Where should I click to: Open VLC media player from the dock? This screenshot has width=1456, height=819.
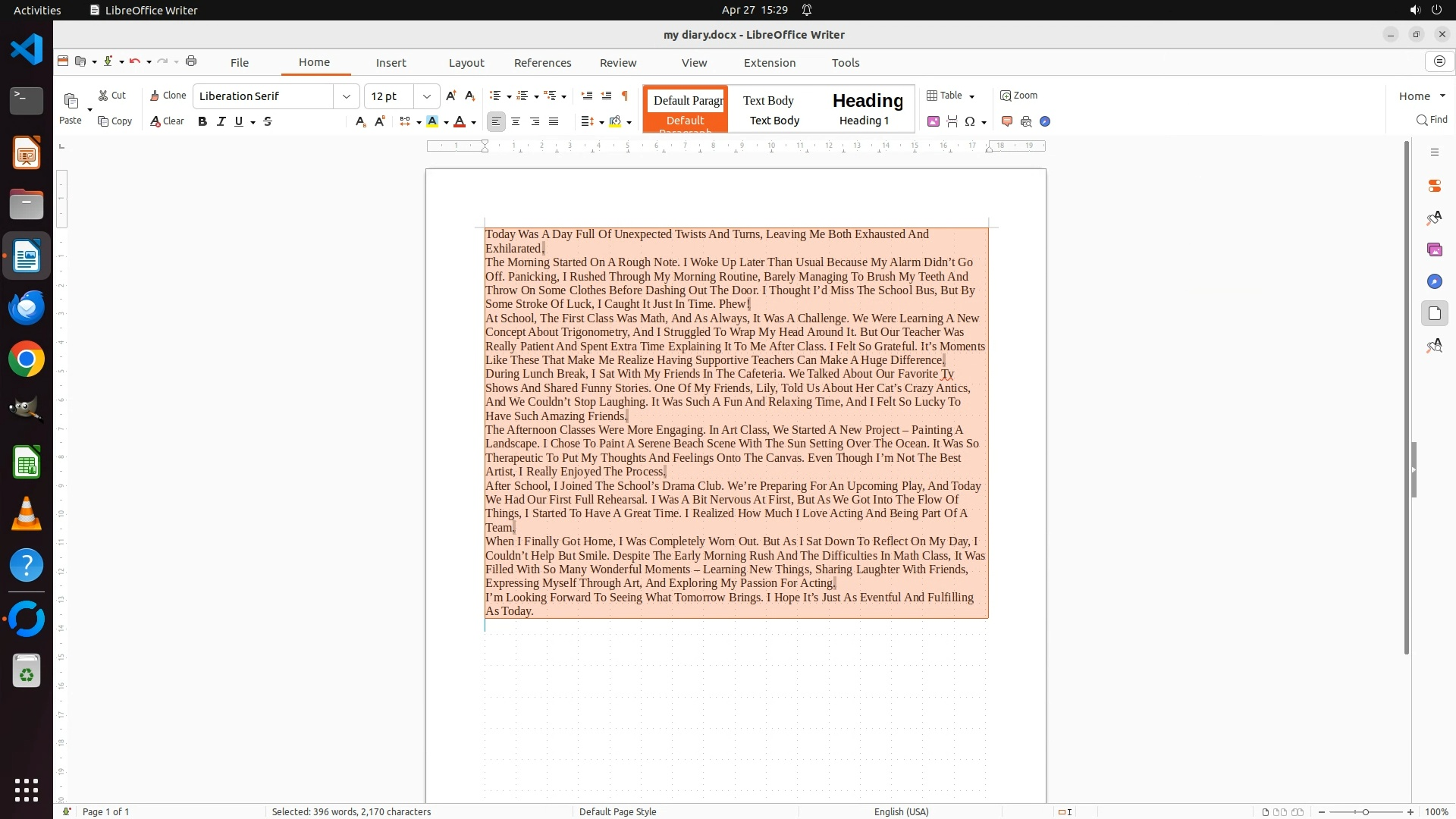[27, 514]
